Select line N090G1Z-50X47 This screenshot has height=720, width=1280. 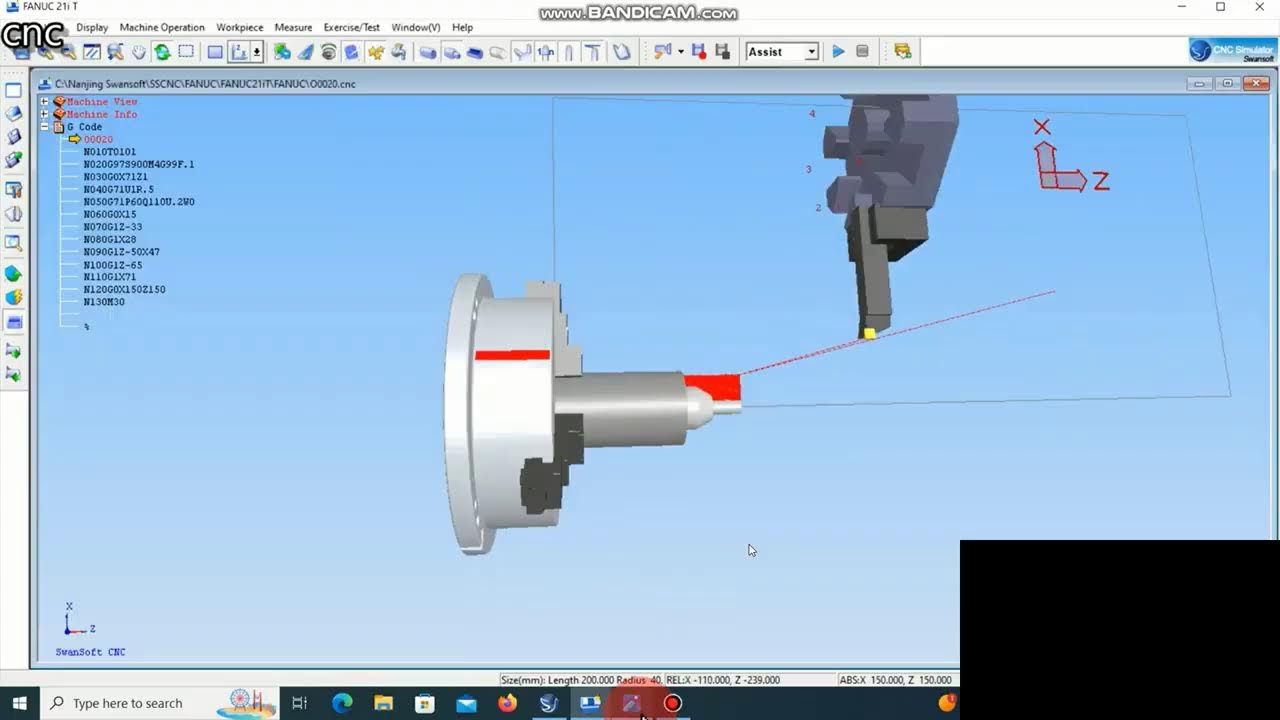coord(122,252)
